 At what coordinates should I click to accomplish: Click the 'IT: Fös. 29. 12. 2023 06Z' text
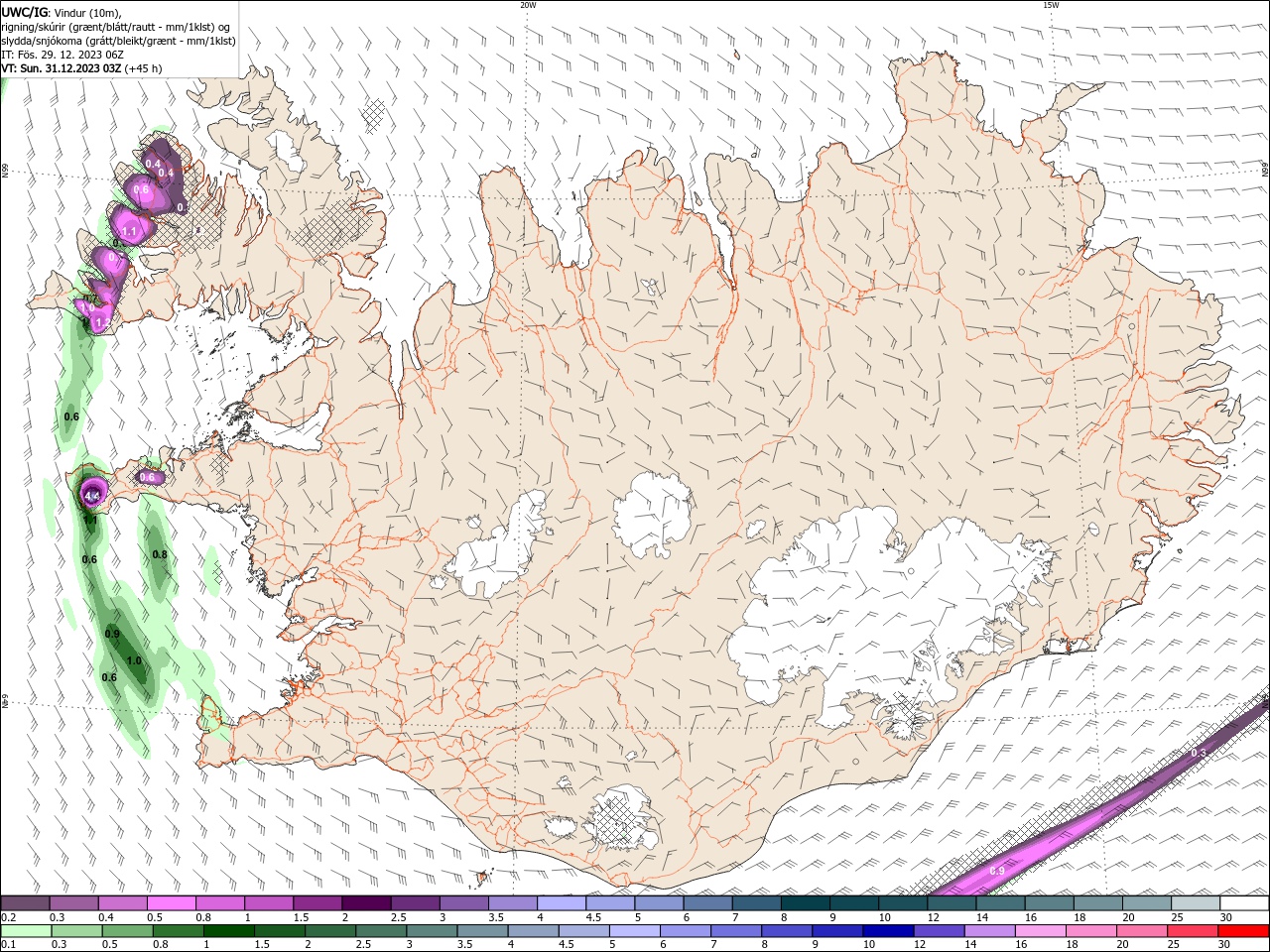(63, 55)
